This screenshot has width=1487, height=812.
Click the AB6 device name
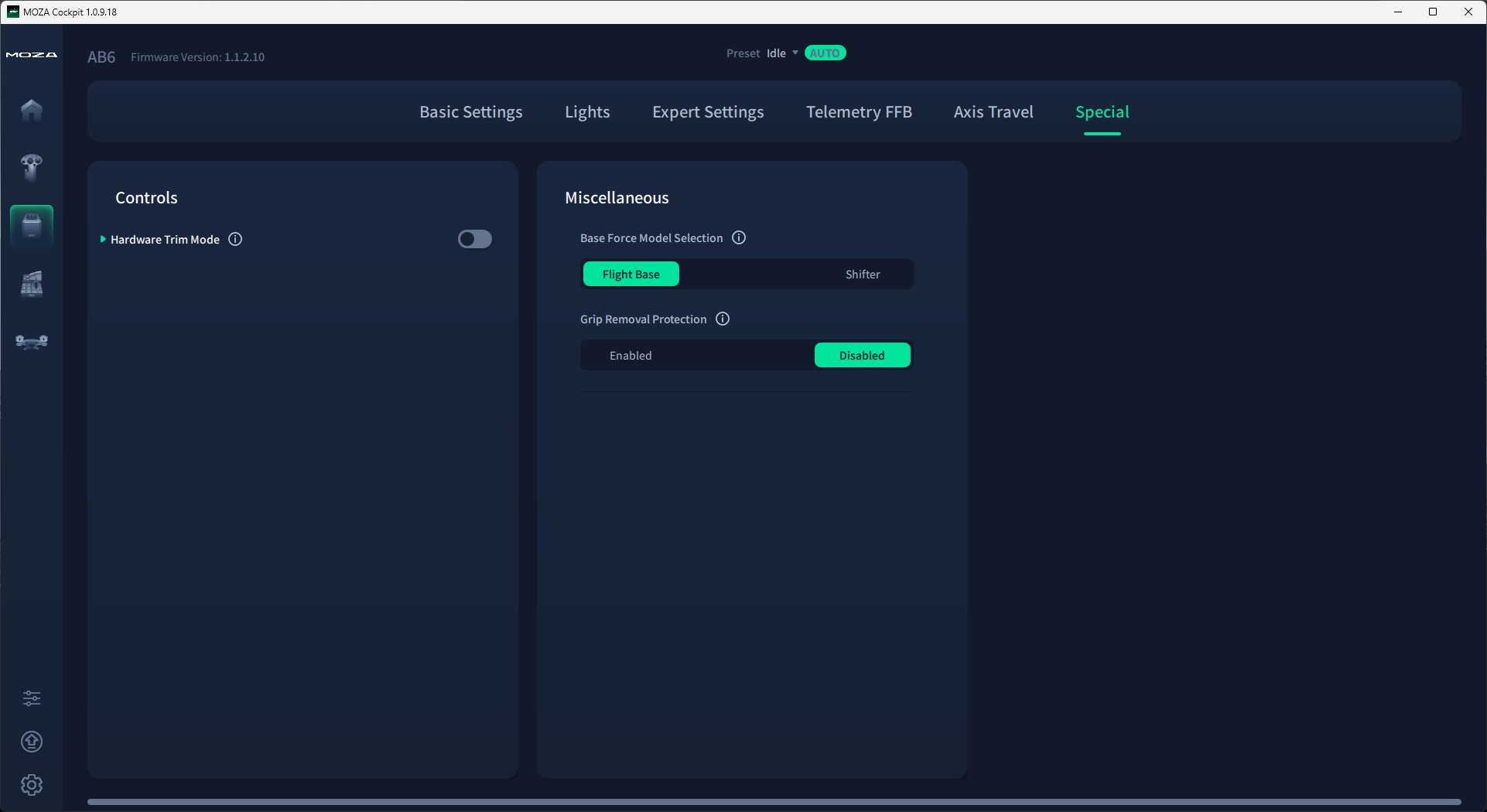coord(101,56)
